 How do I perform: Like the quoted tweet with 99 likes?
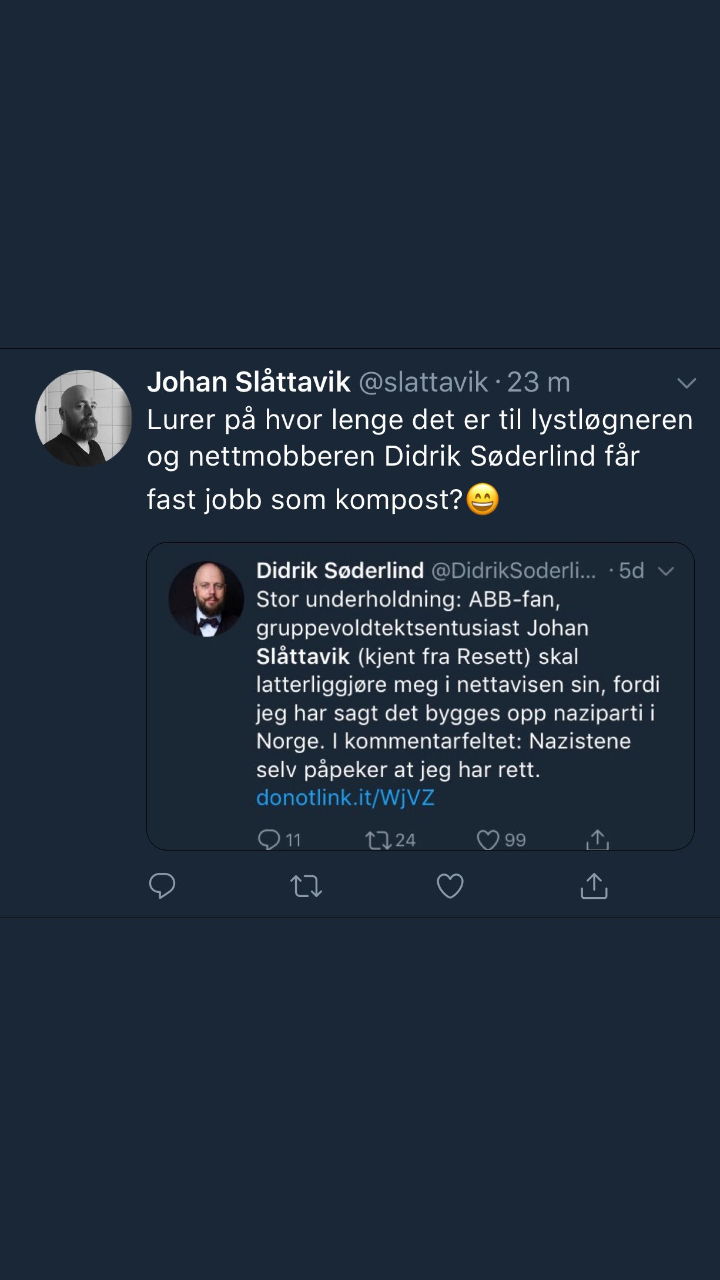(488, 840)
